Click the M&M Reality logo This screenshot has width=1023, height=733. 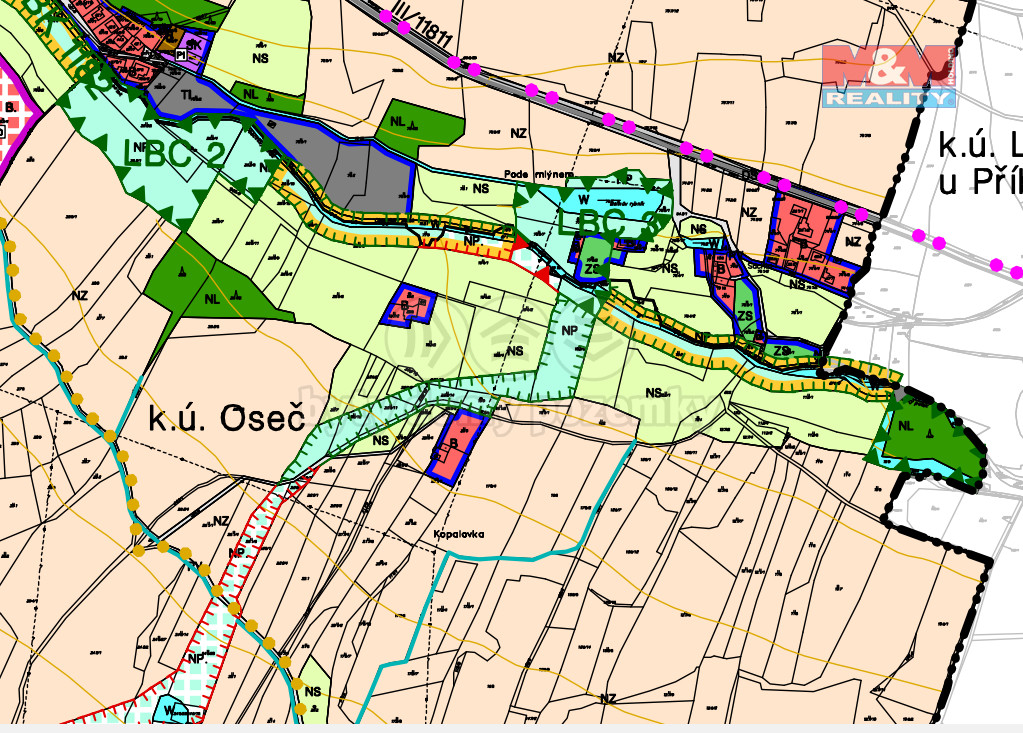pyautogui.click(x=888, y=76)
